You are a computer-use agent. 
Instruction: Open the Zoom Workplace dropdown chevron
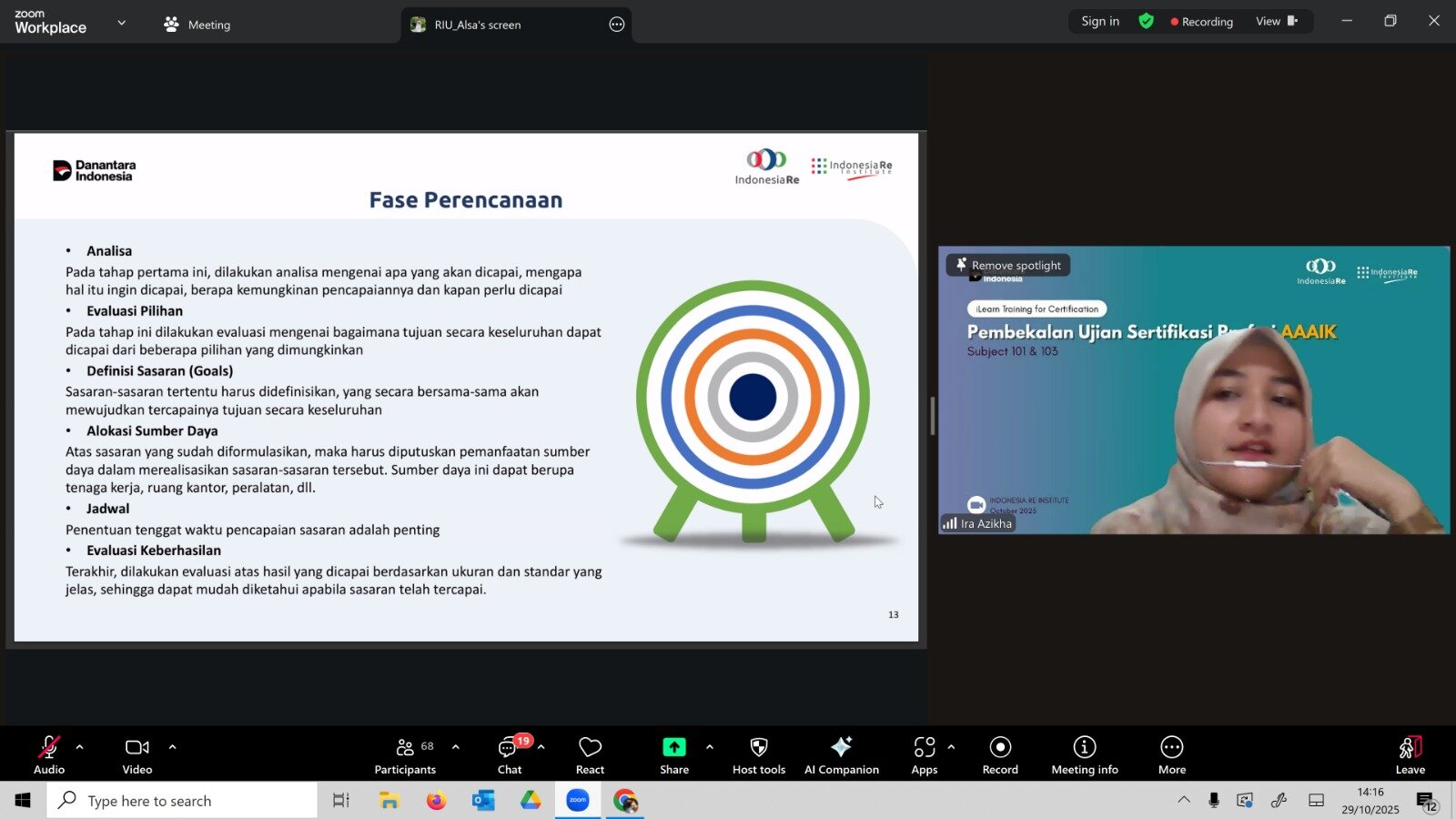coord(122,23)
